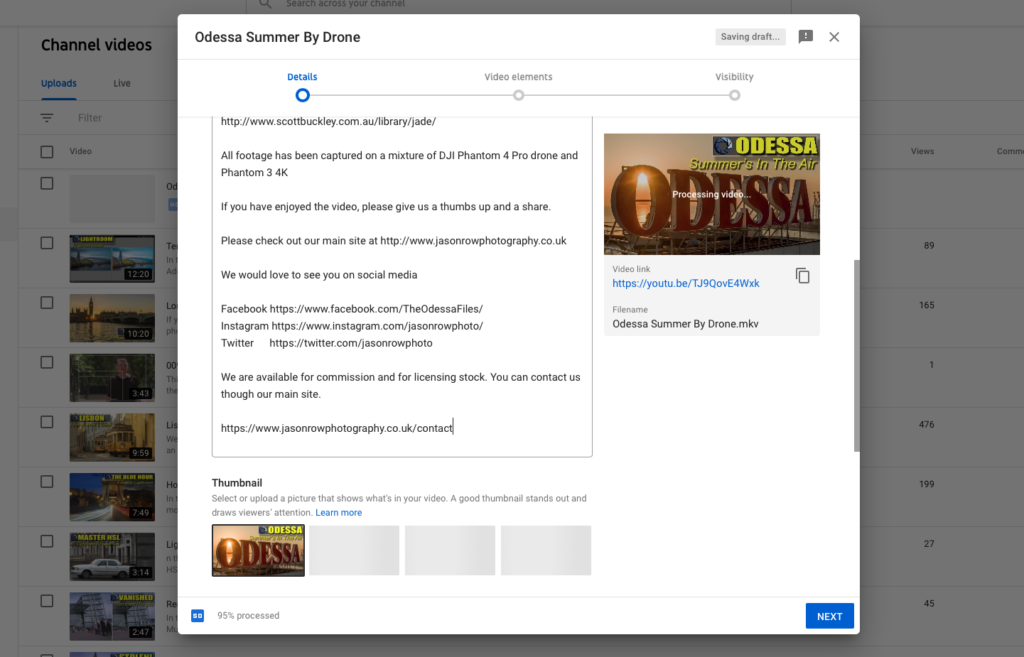Open the Vanished video thumbnail 2:47

click(112, 617)
